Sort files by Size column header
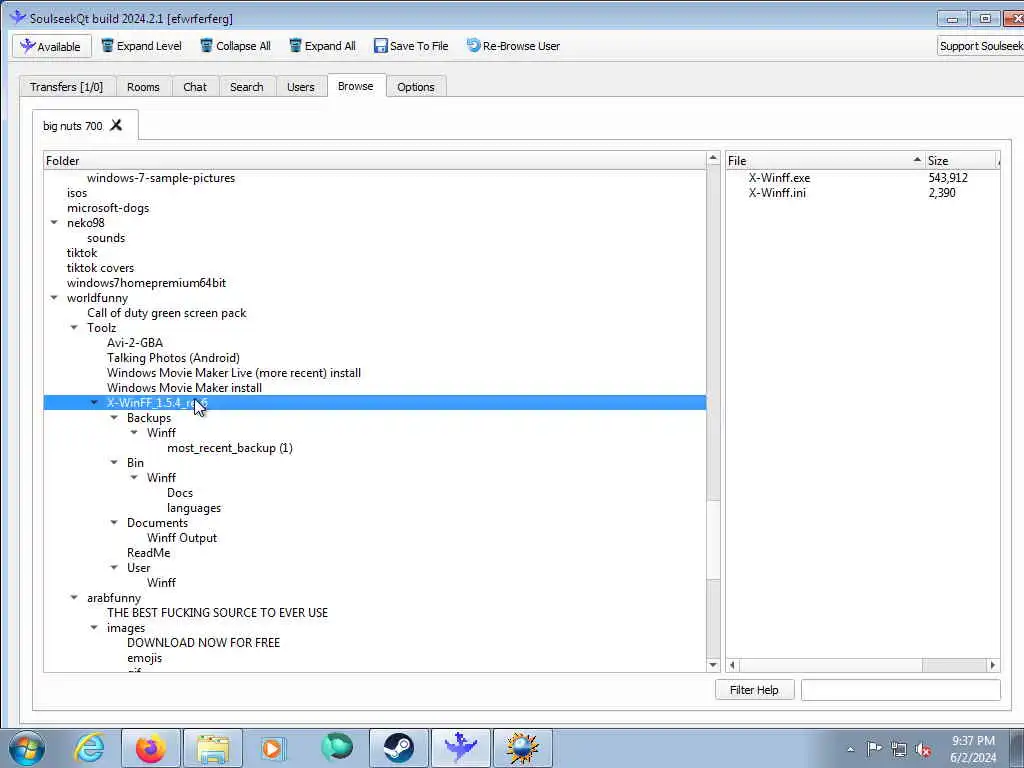The image size is (1024, 768). 962,161
